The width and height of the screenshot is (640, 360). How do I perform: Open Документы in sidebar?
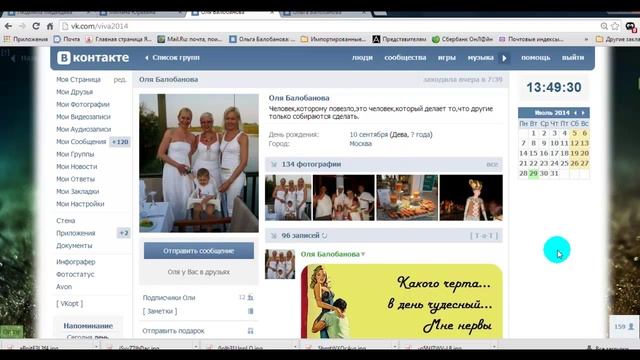74,245
